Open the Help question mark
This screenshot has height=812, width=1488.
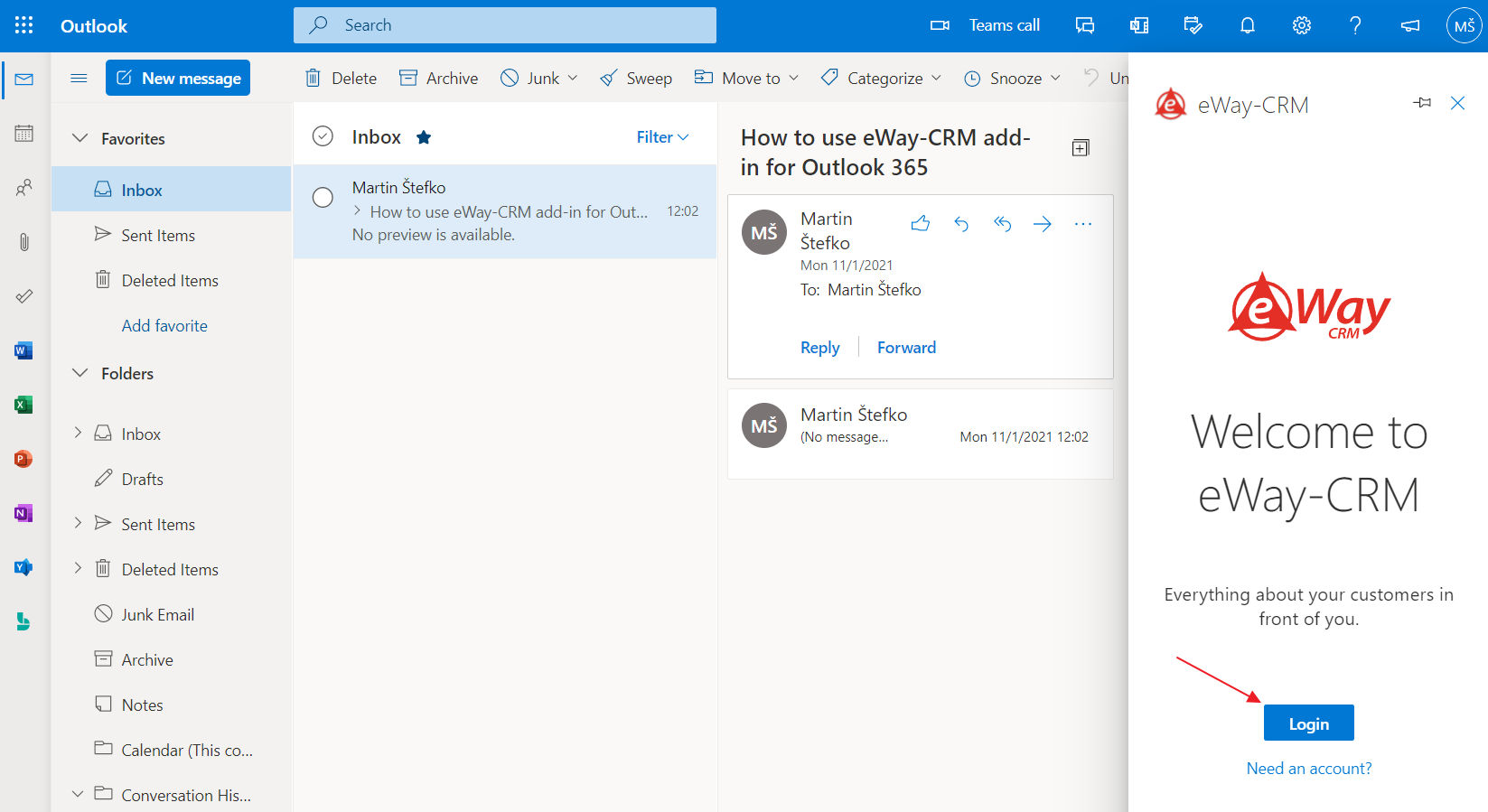[x=1355, y=25]
